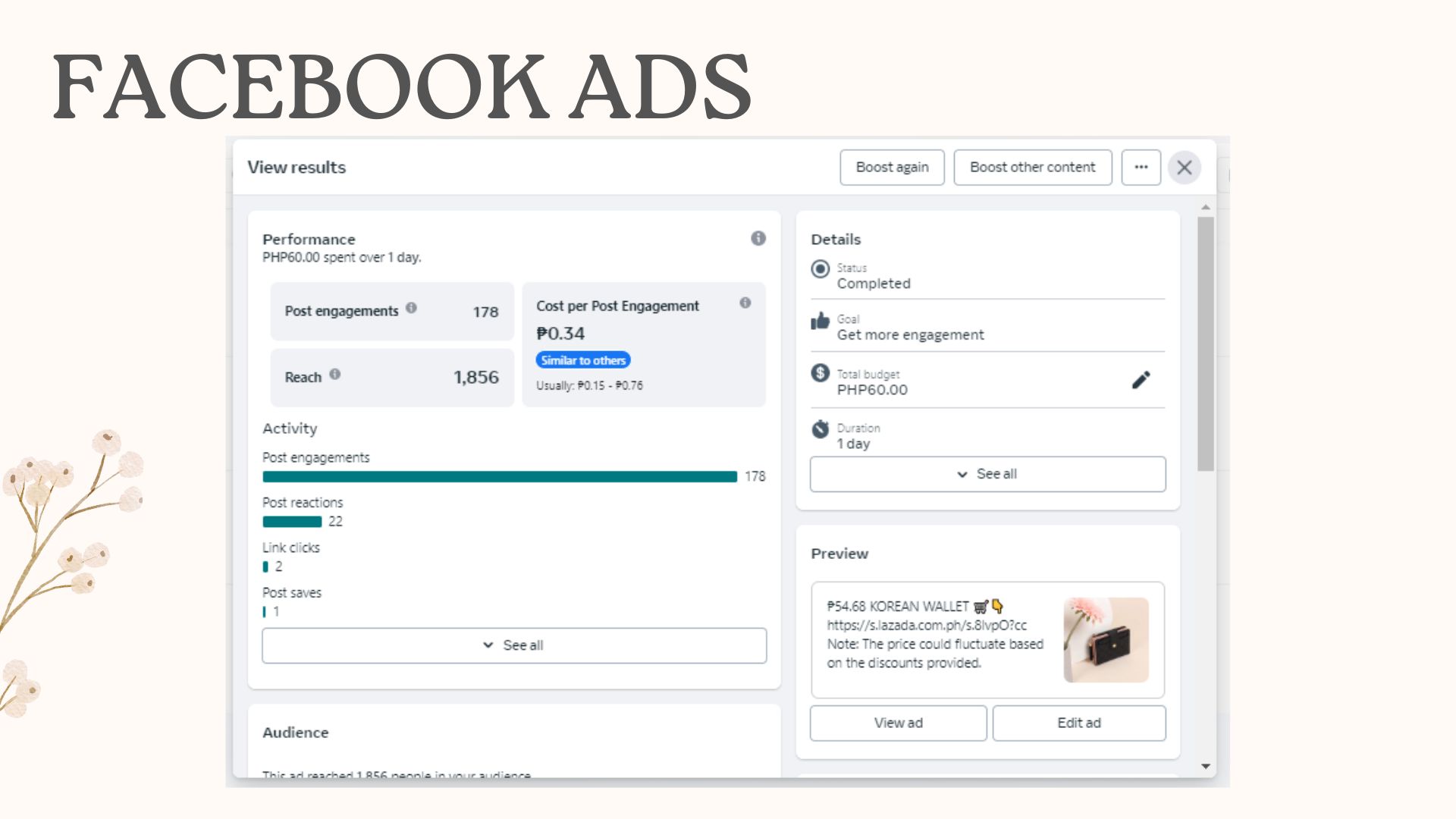Click the pencil icon to edit total budget
Image resolution: width=1456 pixels, height=819 pixels.
1141,380
